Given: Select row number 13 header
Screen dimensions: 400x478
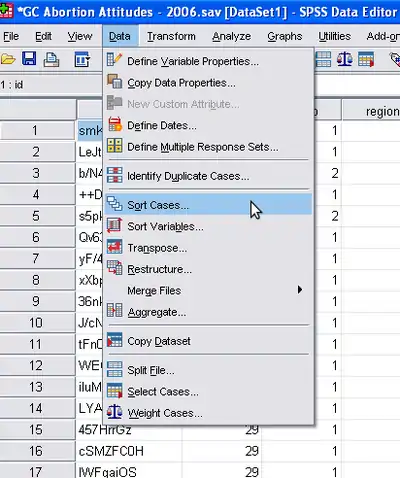Looking at the screenshot, I should [37, 387].
